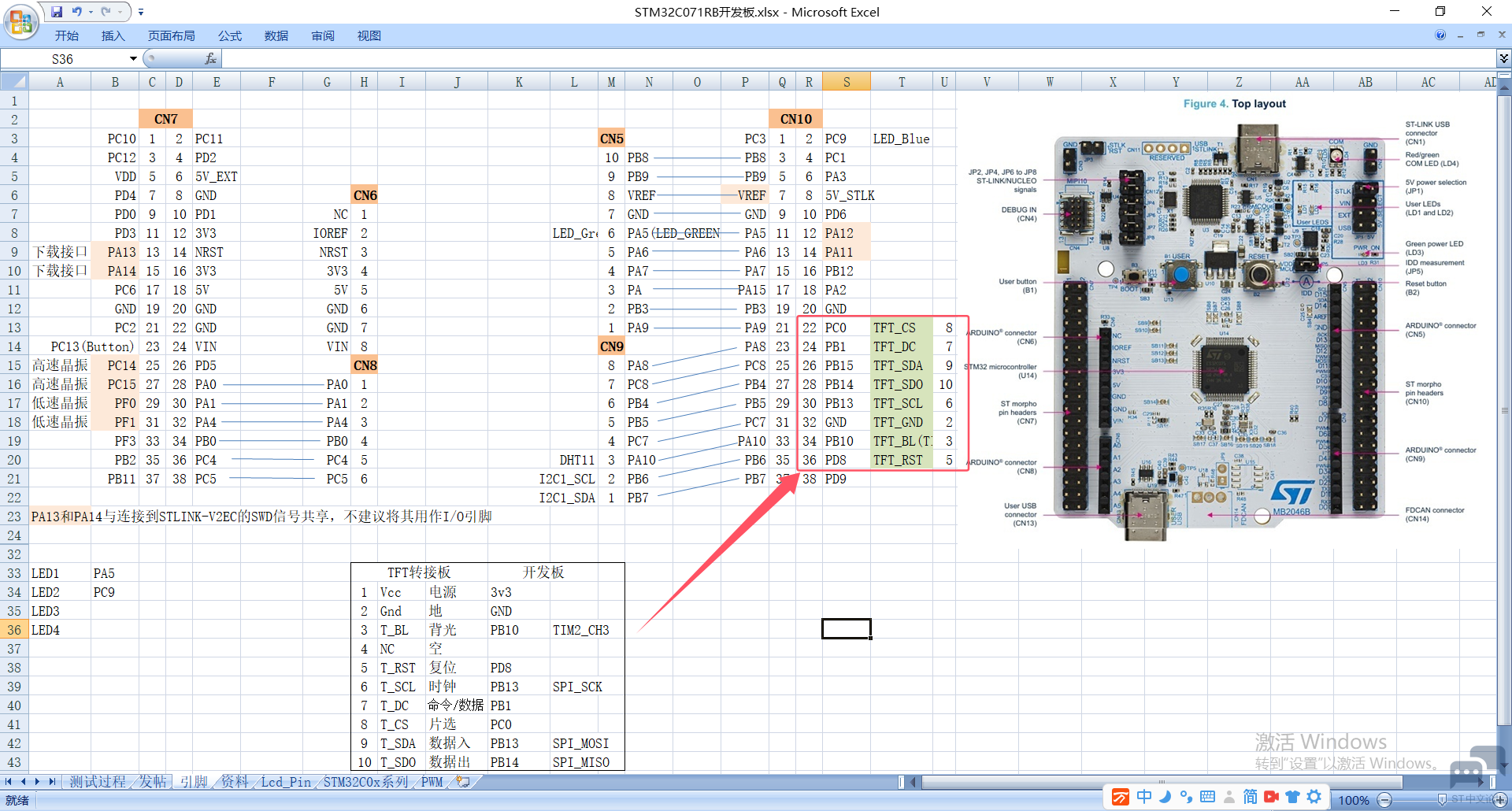This screenshot has width=1512, height=811.
Task: Select the CN10 header cell
Action: pos(795,119)
